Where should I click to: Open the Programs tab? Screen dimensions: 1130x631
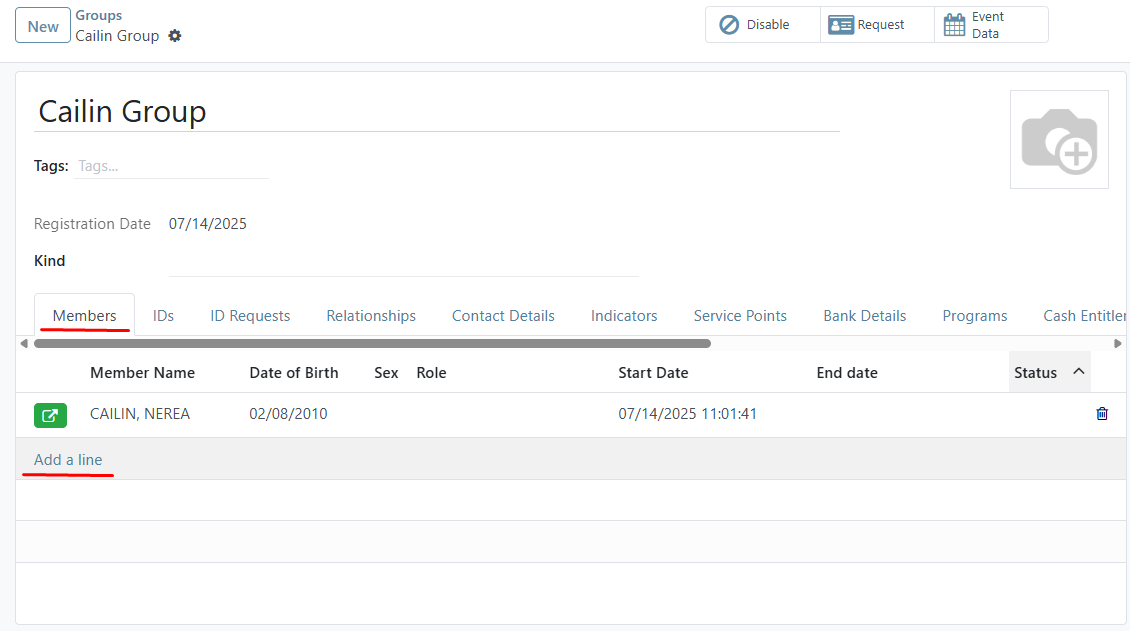click(x=974, y=315)
